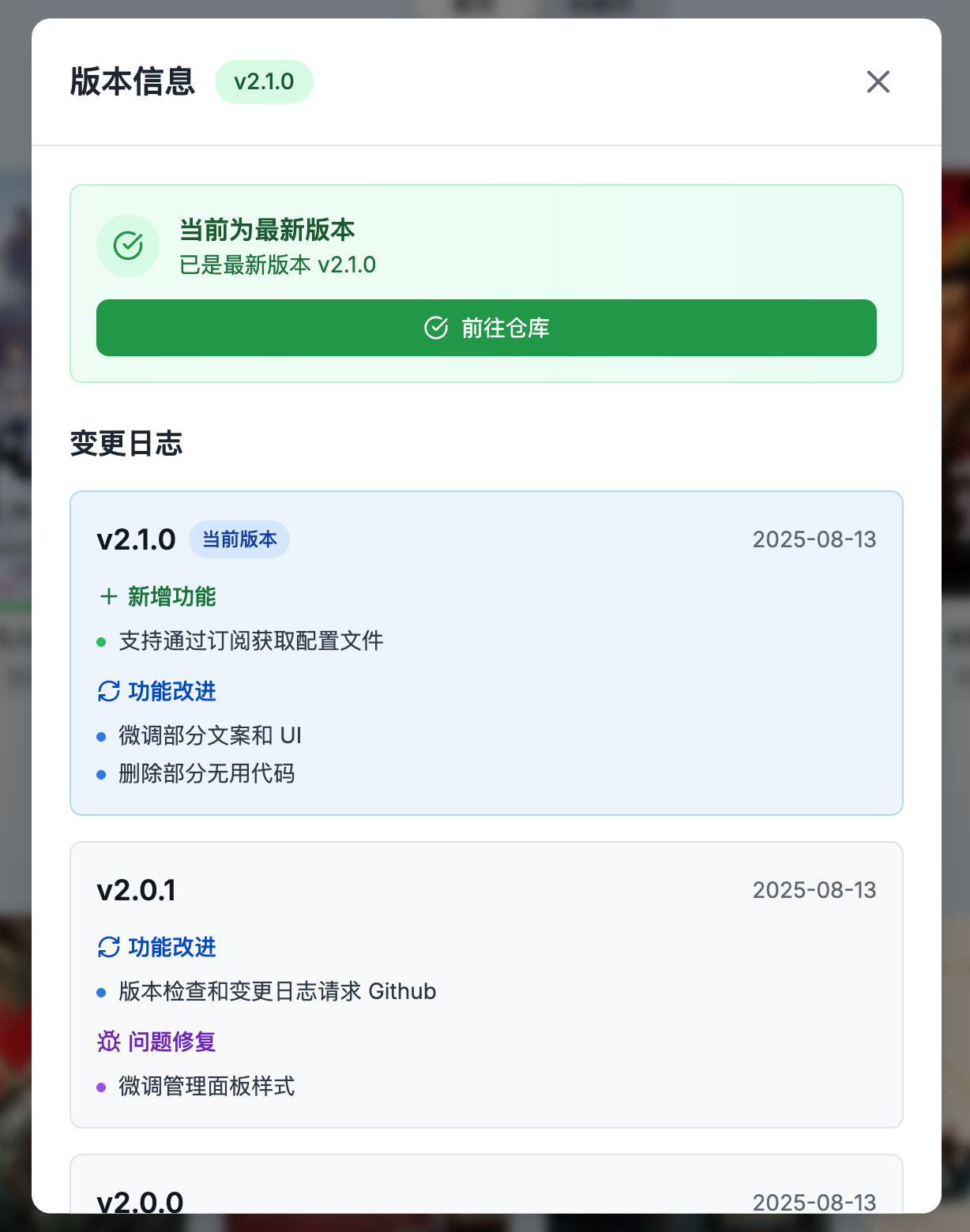Click the 问题修复 section label
Viewport: 970px width, 1232px height.
pyautogui.click(x=172, y=1042)
